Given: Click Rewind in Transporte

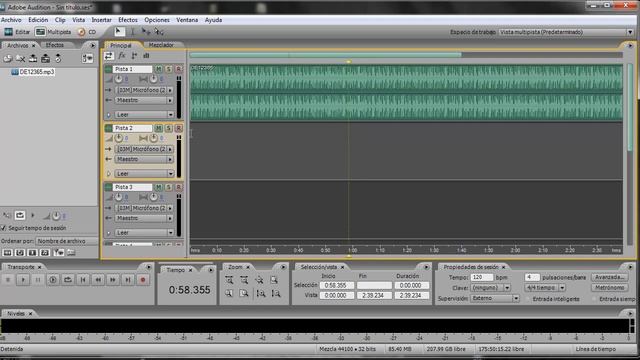Looking at the screenshot, I should [98, 280].
